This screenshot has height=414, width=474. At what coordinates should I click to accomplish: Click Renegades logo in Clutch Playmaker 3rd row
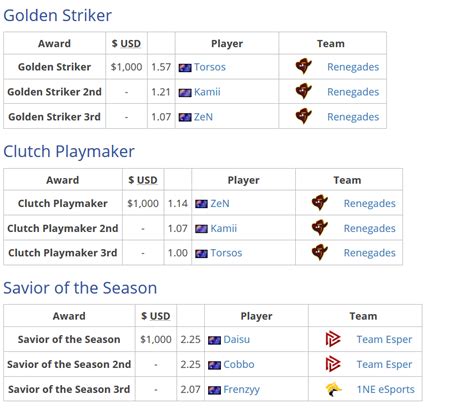[320, 252]
